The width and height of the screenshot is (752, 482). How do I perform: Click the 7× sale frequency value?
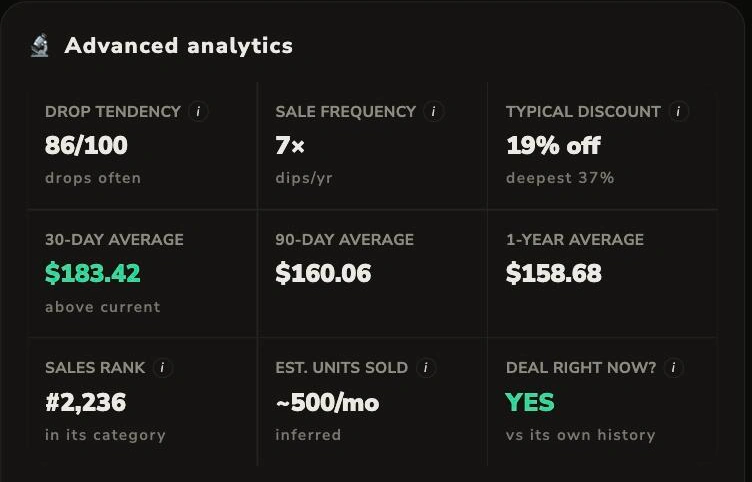click(290, 145)
